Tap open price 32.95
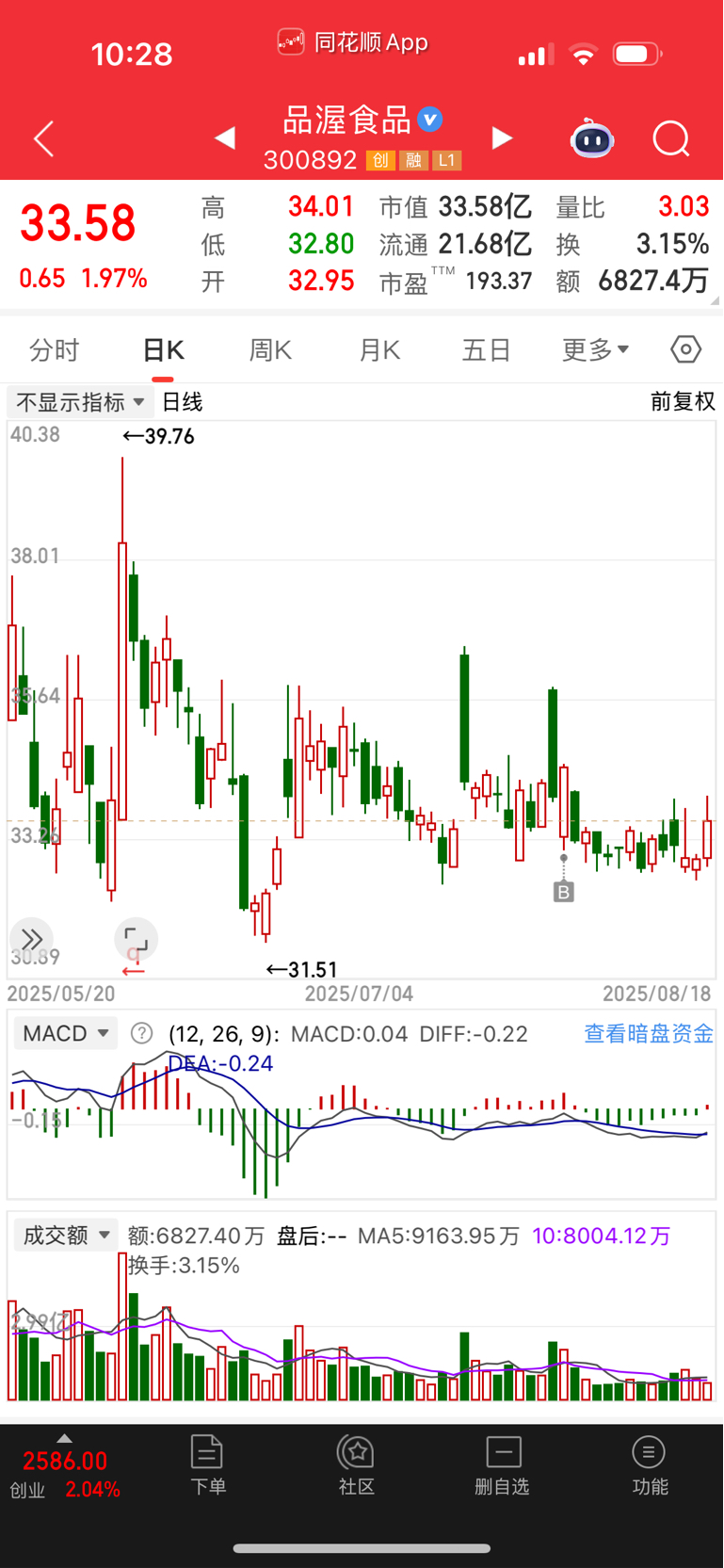 321,281
